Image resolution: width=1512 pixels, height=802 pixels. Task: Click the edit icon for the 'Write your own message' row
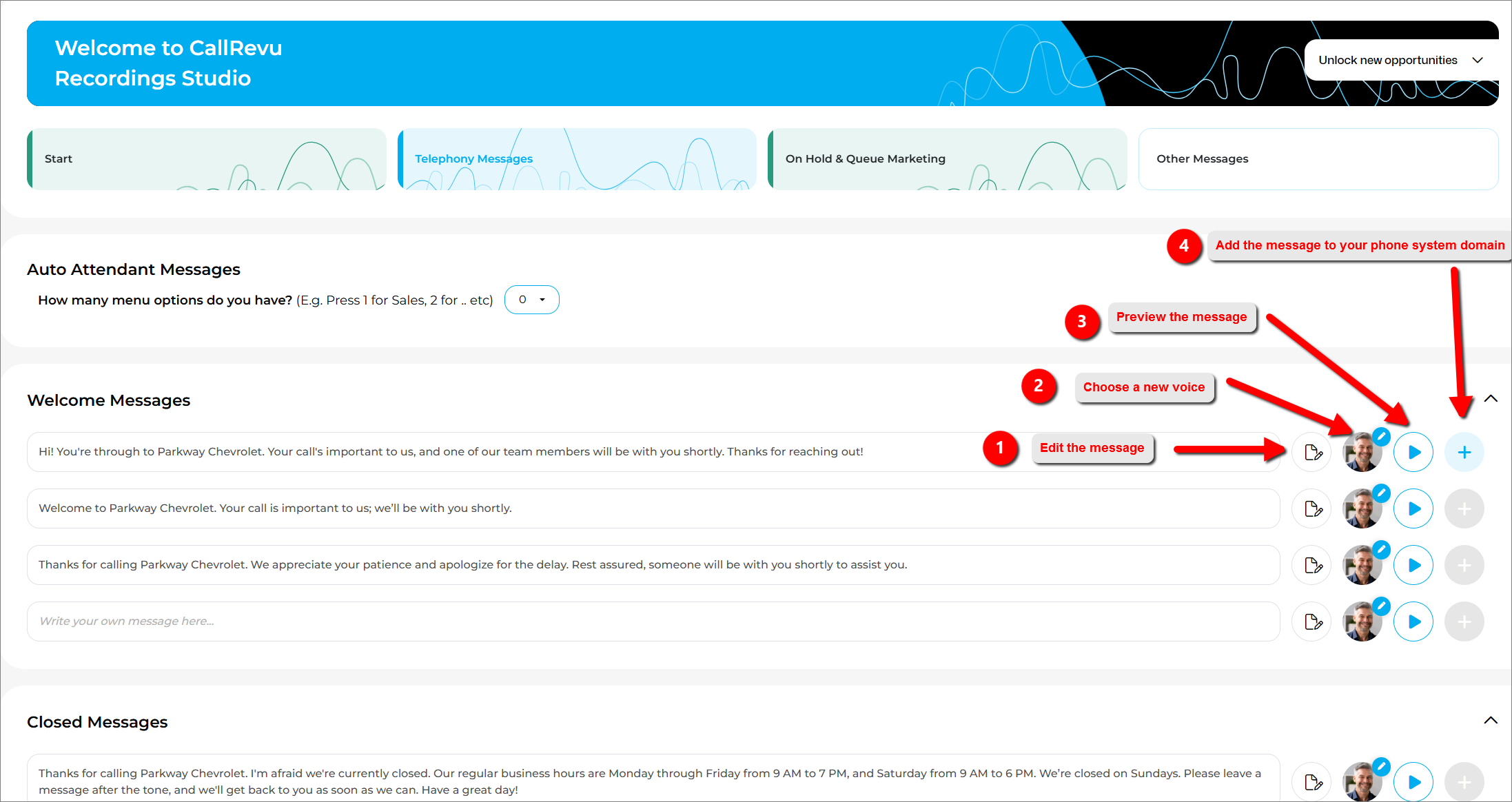[x=1312, y=621]
